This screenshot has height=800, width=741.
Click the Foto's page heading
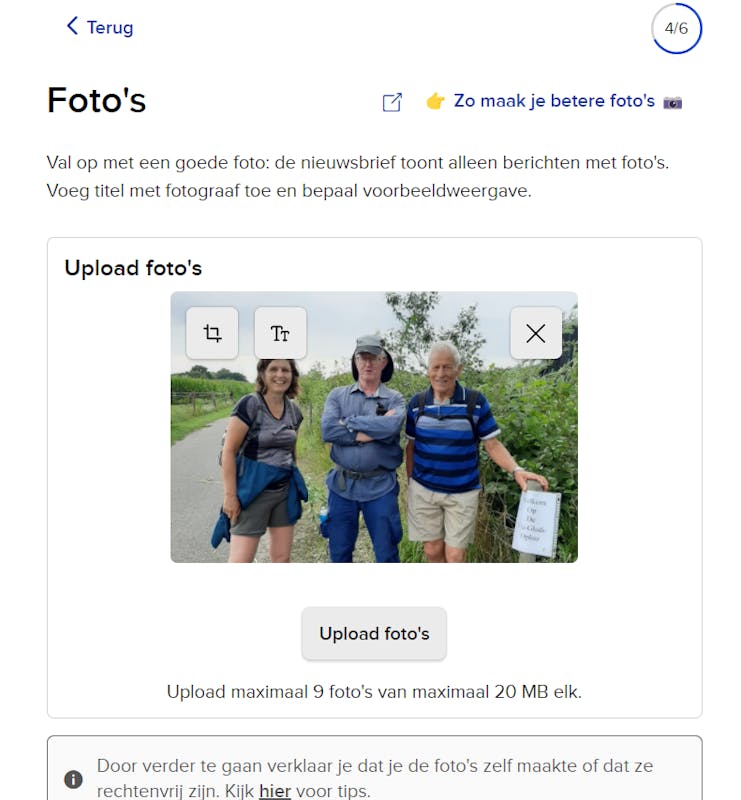tap(97, 101)
